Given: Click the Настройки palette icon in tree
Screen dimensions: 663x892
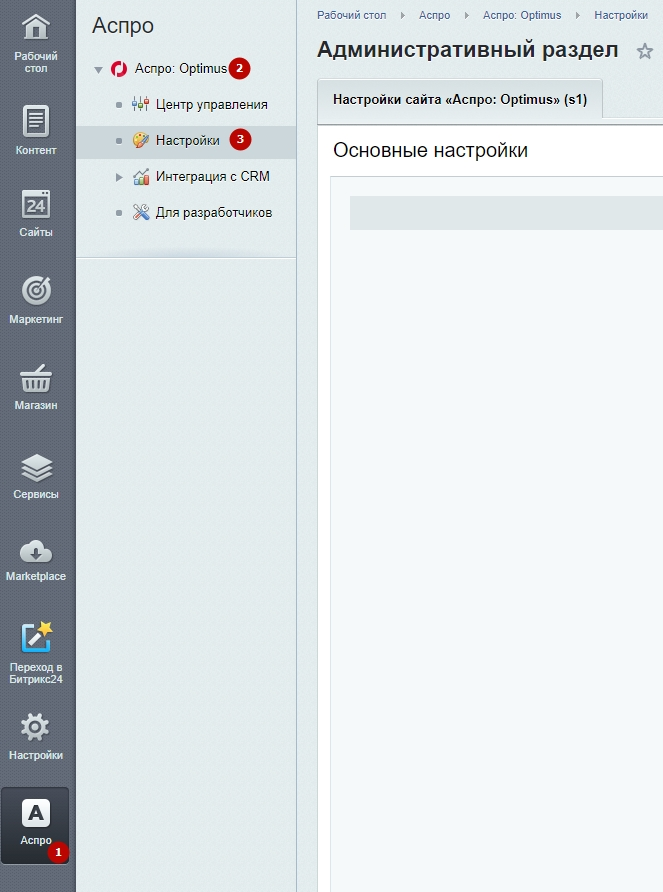Looking at the screenshot, I should (141, 140).
